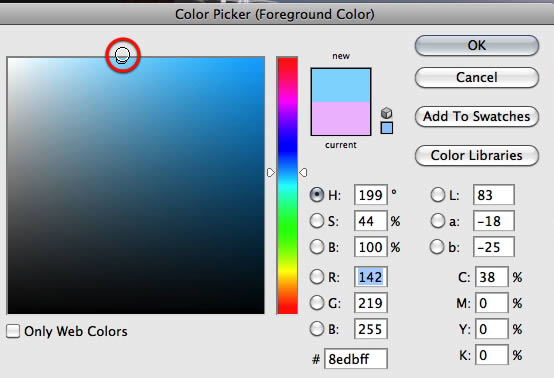554x378 pixels.
Task: Open Color Libraries
Action: [x=477, y=155]
